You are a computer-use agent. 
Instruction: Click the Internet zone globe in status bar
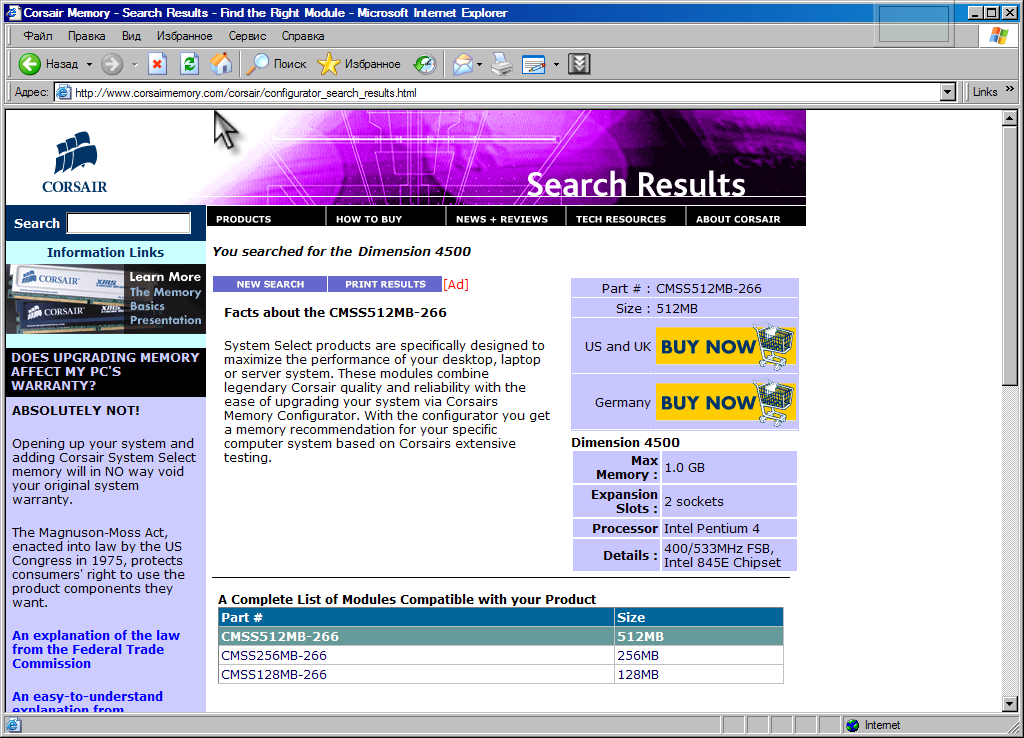point(852,725)
